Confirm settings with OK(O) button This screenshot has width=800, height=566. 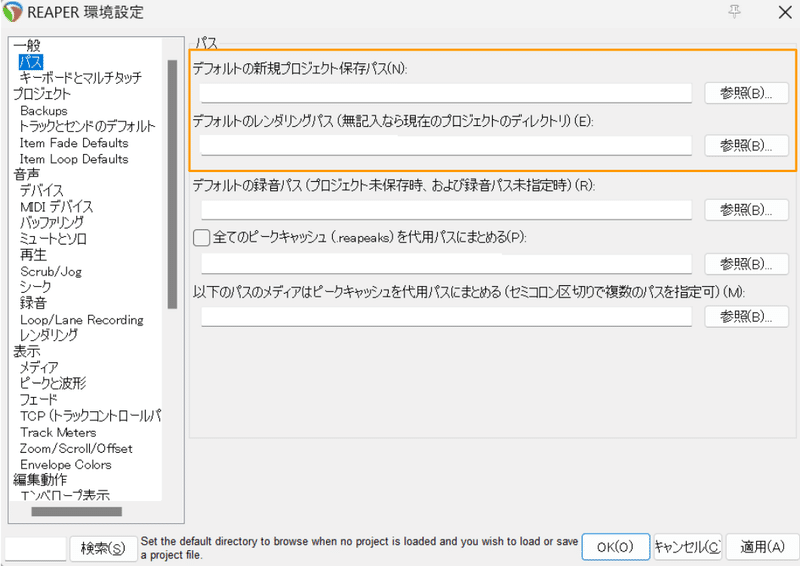pyautogui.click(x=616, y=547)
